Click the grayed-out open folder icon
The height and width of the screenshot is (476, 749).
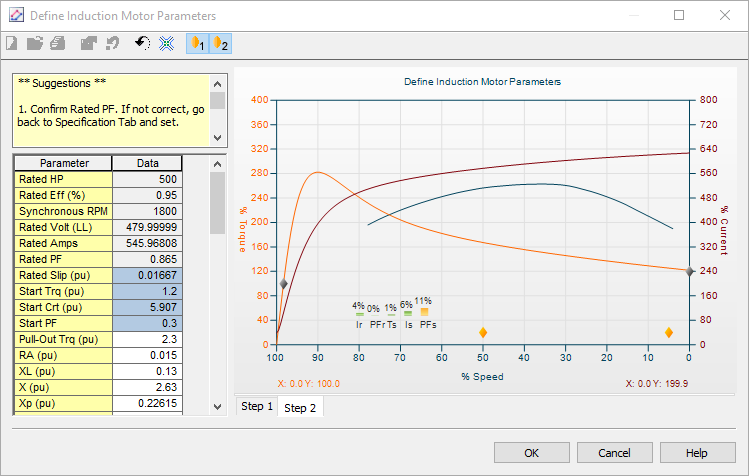click(35, 44)
